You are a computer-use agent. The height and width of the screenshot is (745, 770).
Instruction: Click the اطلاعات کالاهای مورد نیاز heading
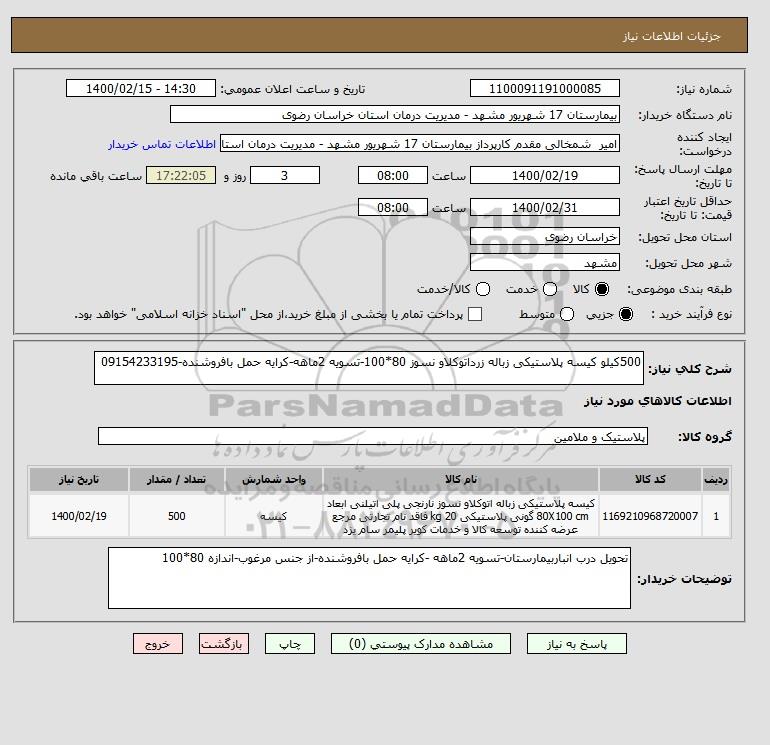(658, 401)
